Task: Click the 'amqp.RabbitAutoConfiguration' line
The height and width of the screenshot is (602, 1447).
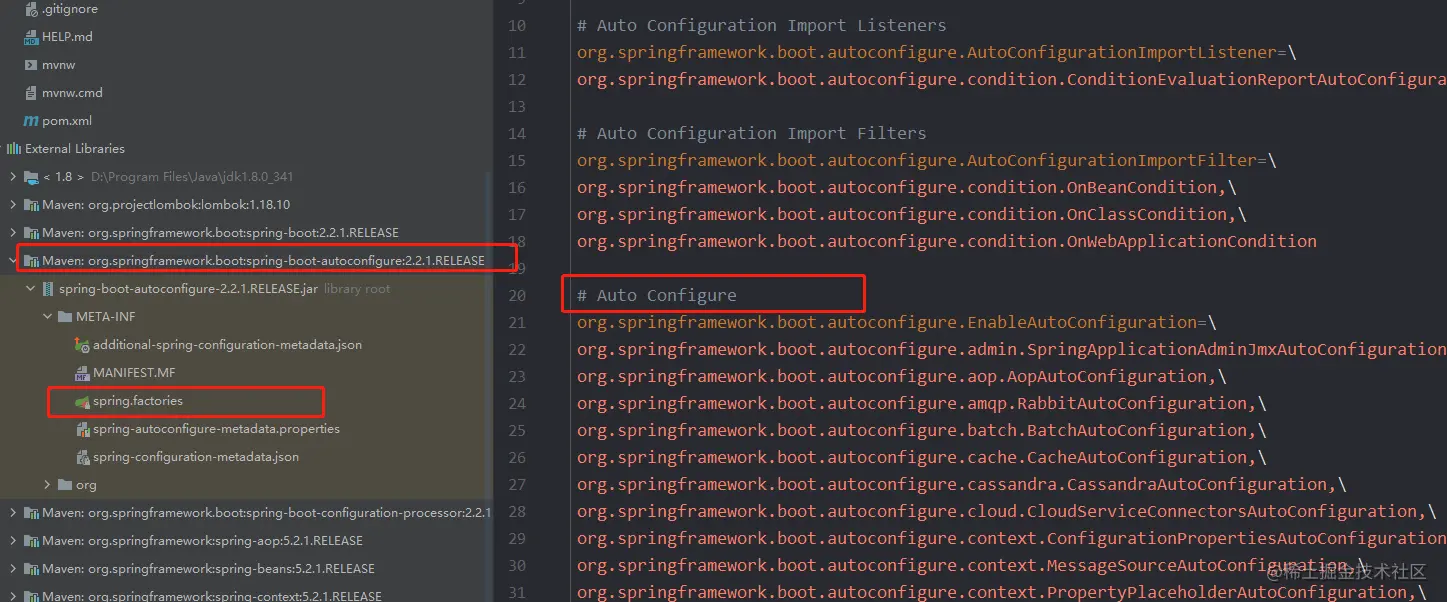Action: click(921, 404)
